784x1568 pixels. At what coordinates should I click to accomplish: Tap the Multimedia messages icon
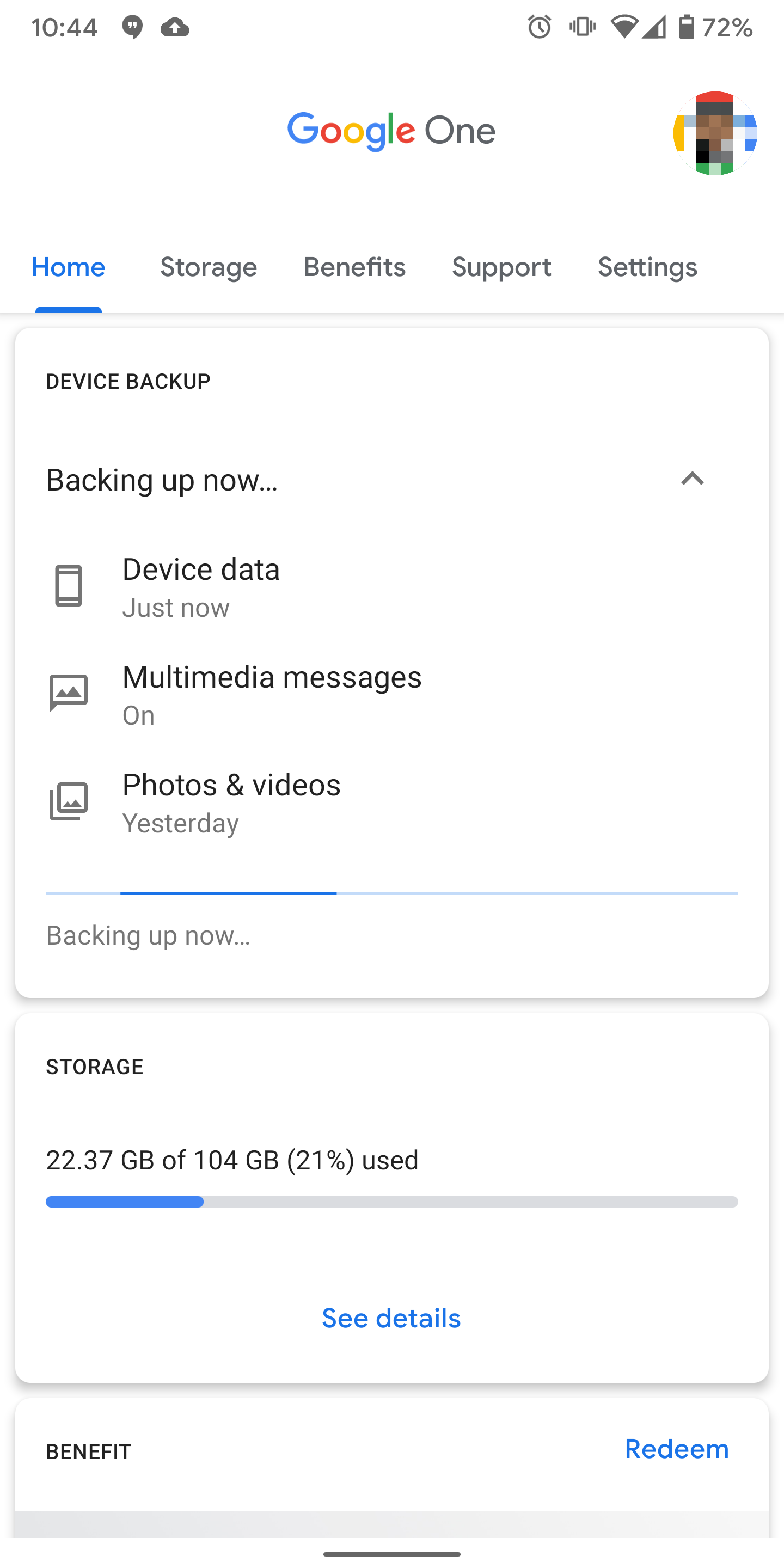(69, 693)
